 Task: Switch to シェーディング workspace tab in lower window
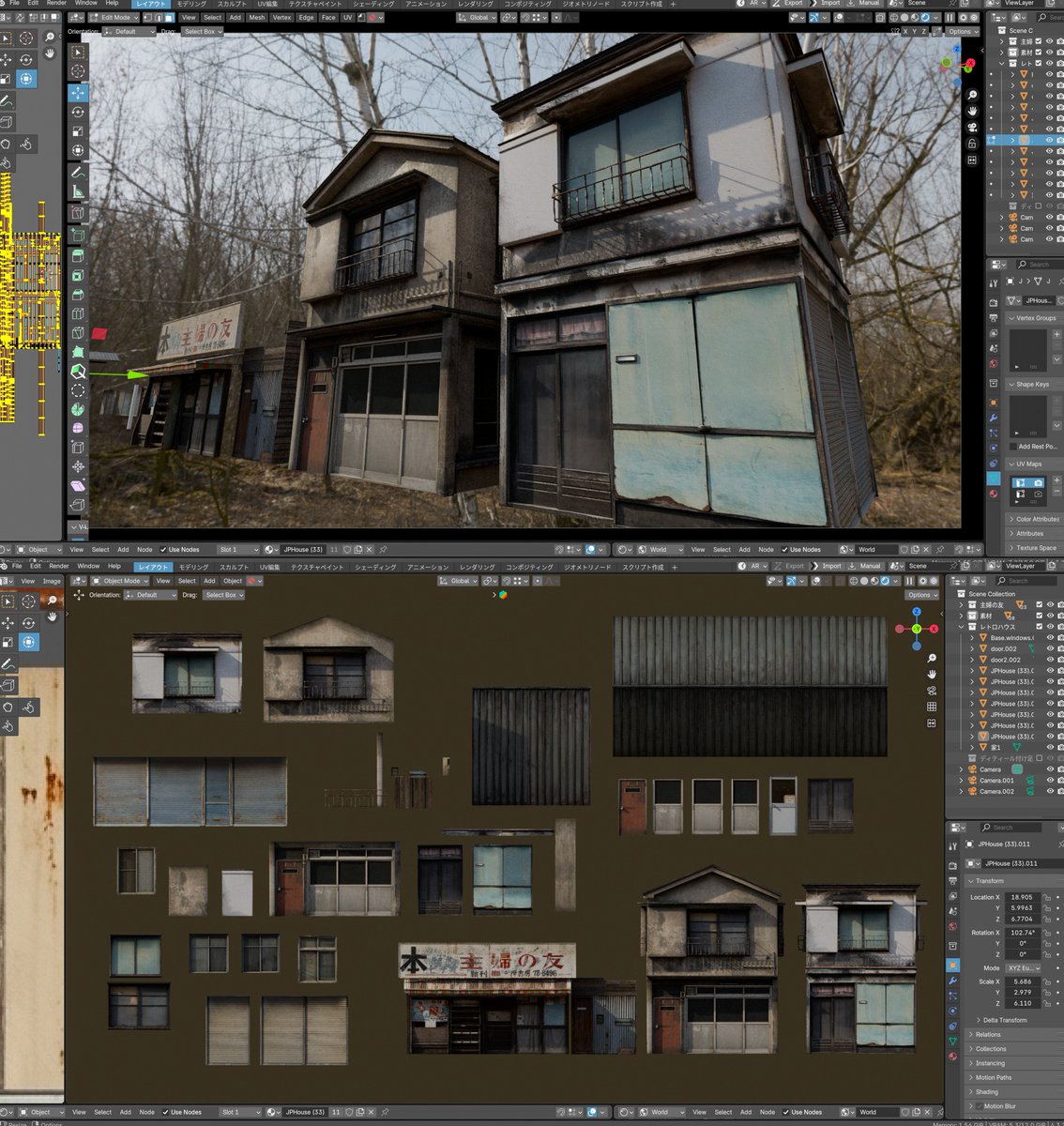[375, 567]
